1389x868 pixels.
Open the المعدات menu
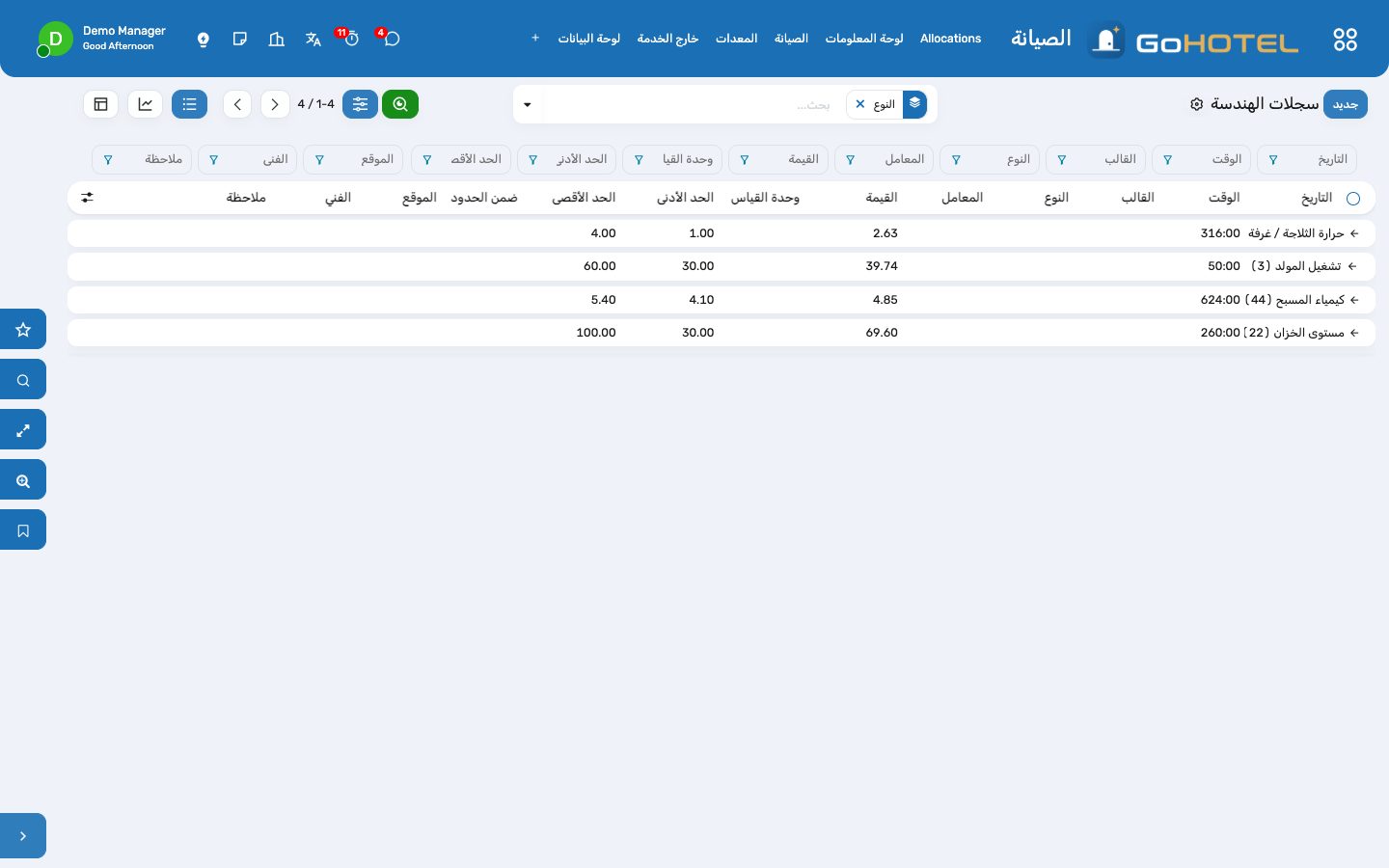coord(736,39)
